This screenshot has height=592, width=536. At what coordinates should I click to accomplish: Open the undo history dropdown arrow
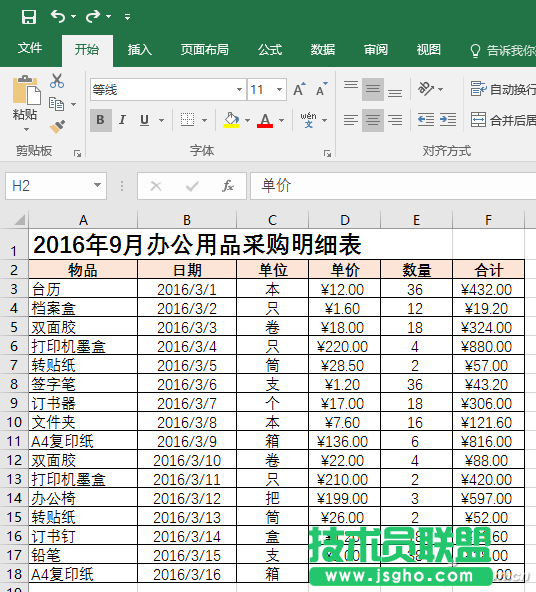click(x=73, y=17)
